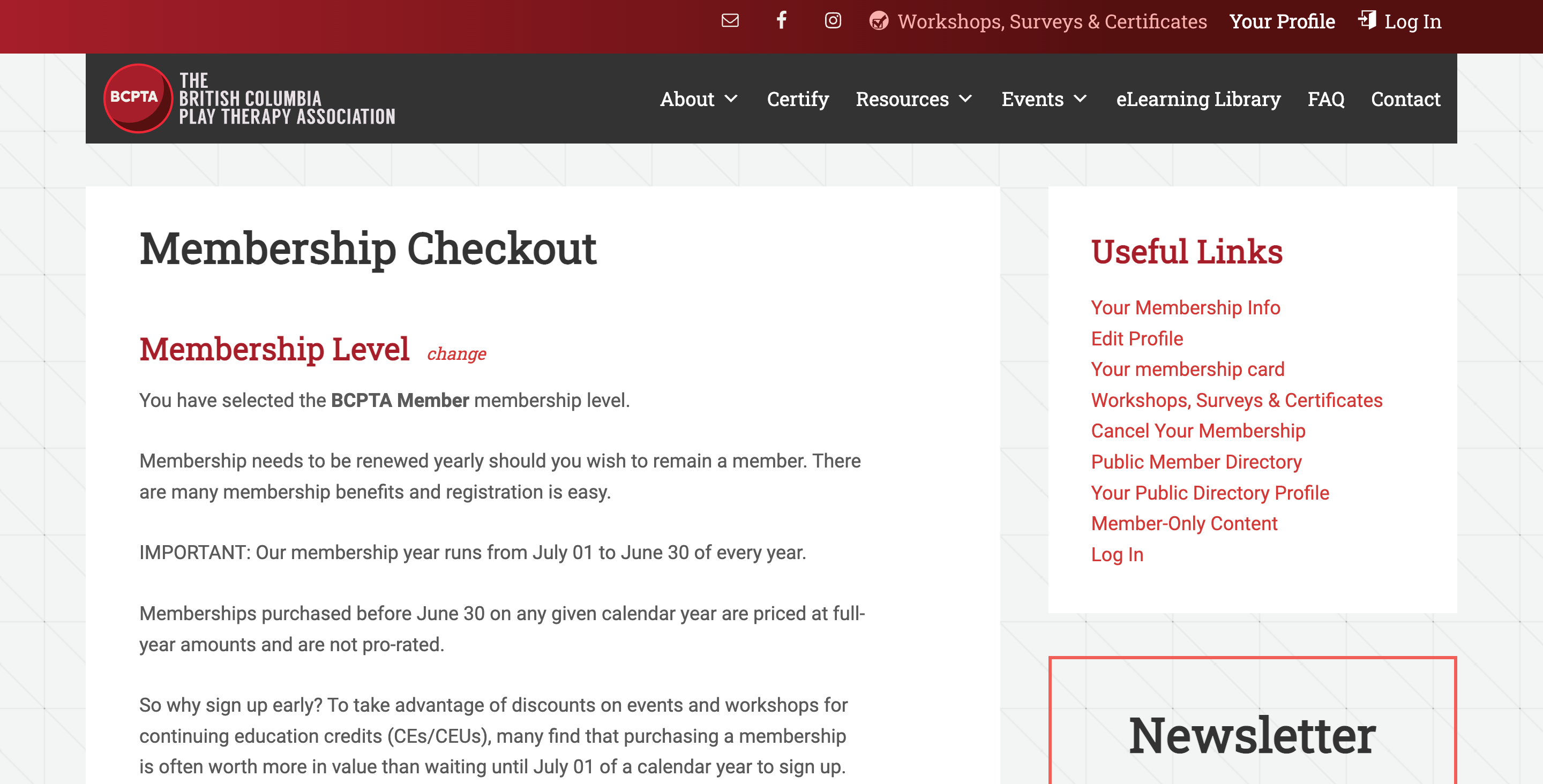1543x784 pixels.
Task: Click the Contact navigation tab
Action: [x=1405, y=98]
